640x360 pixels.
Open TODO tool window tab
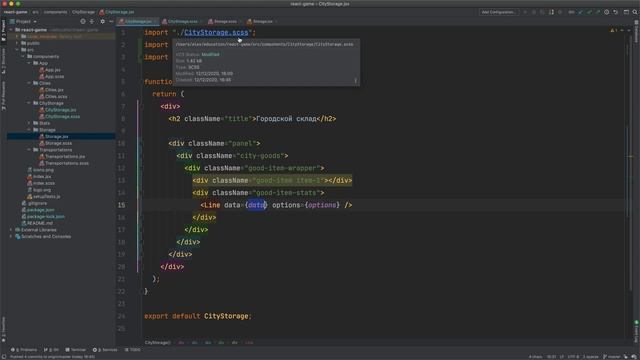(134, 350)
